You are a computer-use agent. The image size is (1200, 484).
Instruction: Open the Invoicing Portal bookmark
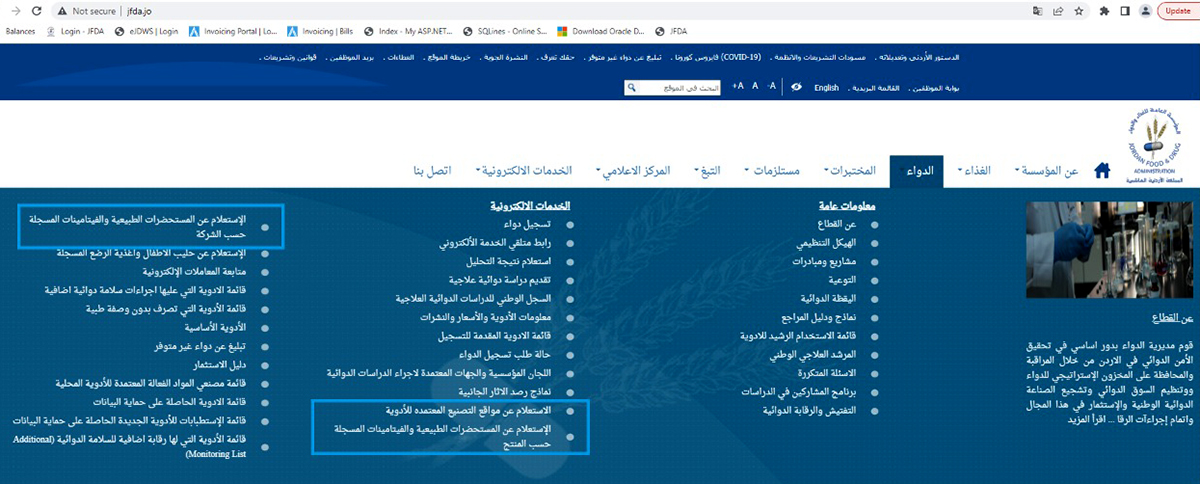pos(233,31)
